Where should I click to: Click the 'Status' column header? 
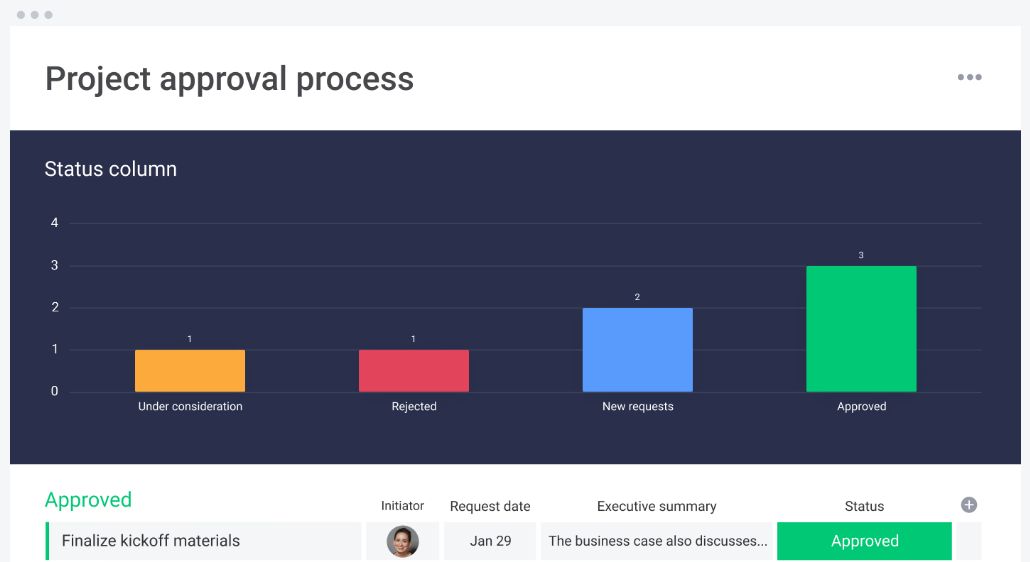coord(864,506)
